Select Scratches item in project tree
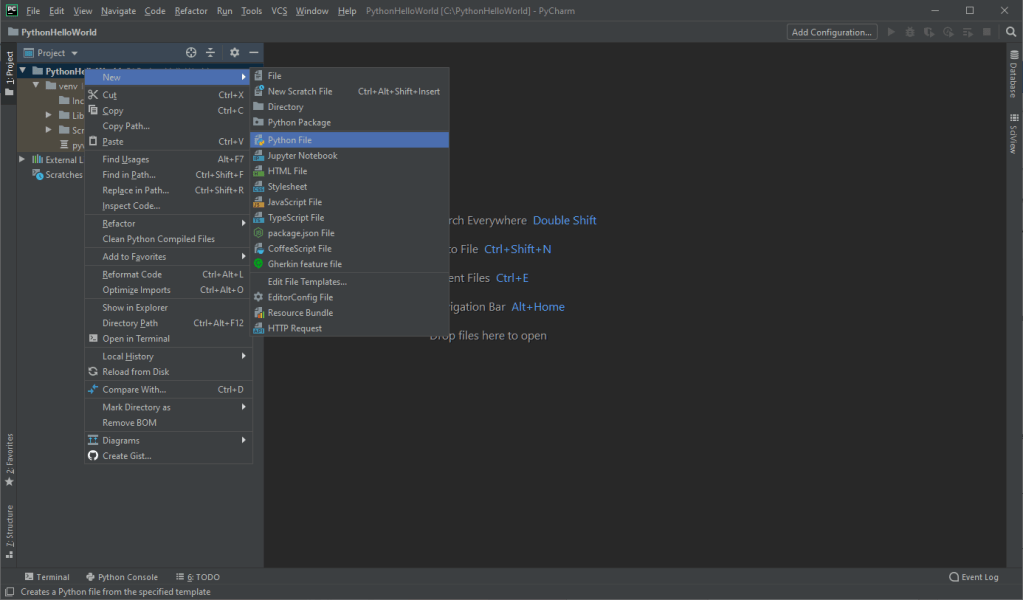The width and height of the screenshot is (1023, 600). click(x=62, y=175)
